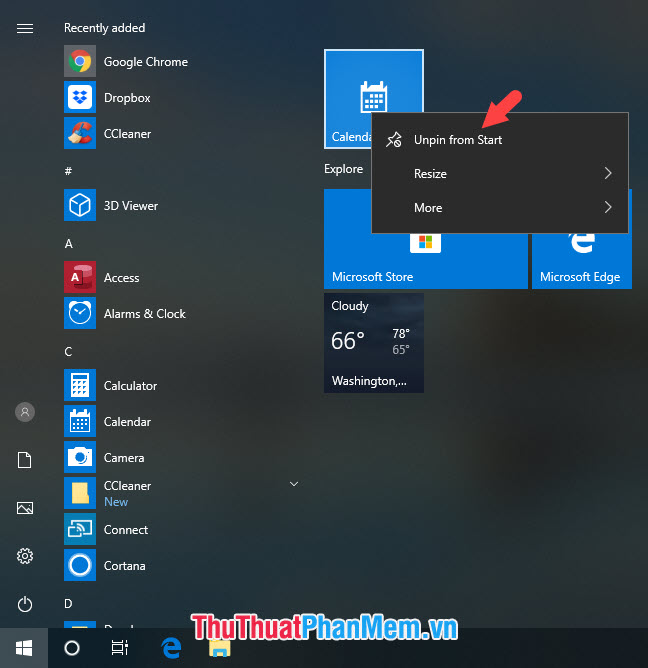Screen dimensions: 648x668
Task: Click the Power button icon
Action: point(25,604)
